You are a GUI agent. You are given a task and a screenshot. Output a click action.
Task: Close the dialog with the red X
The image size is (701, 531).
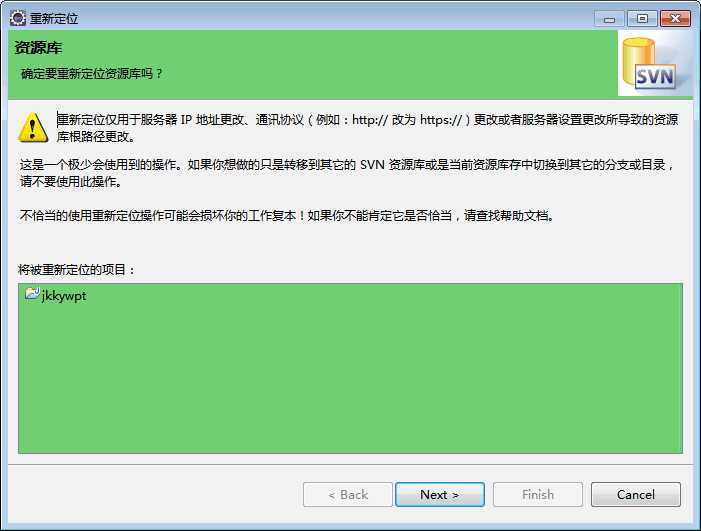coord(675,19)
